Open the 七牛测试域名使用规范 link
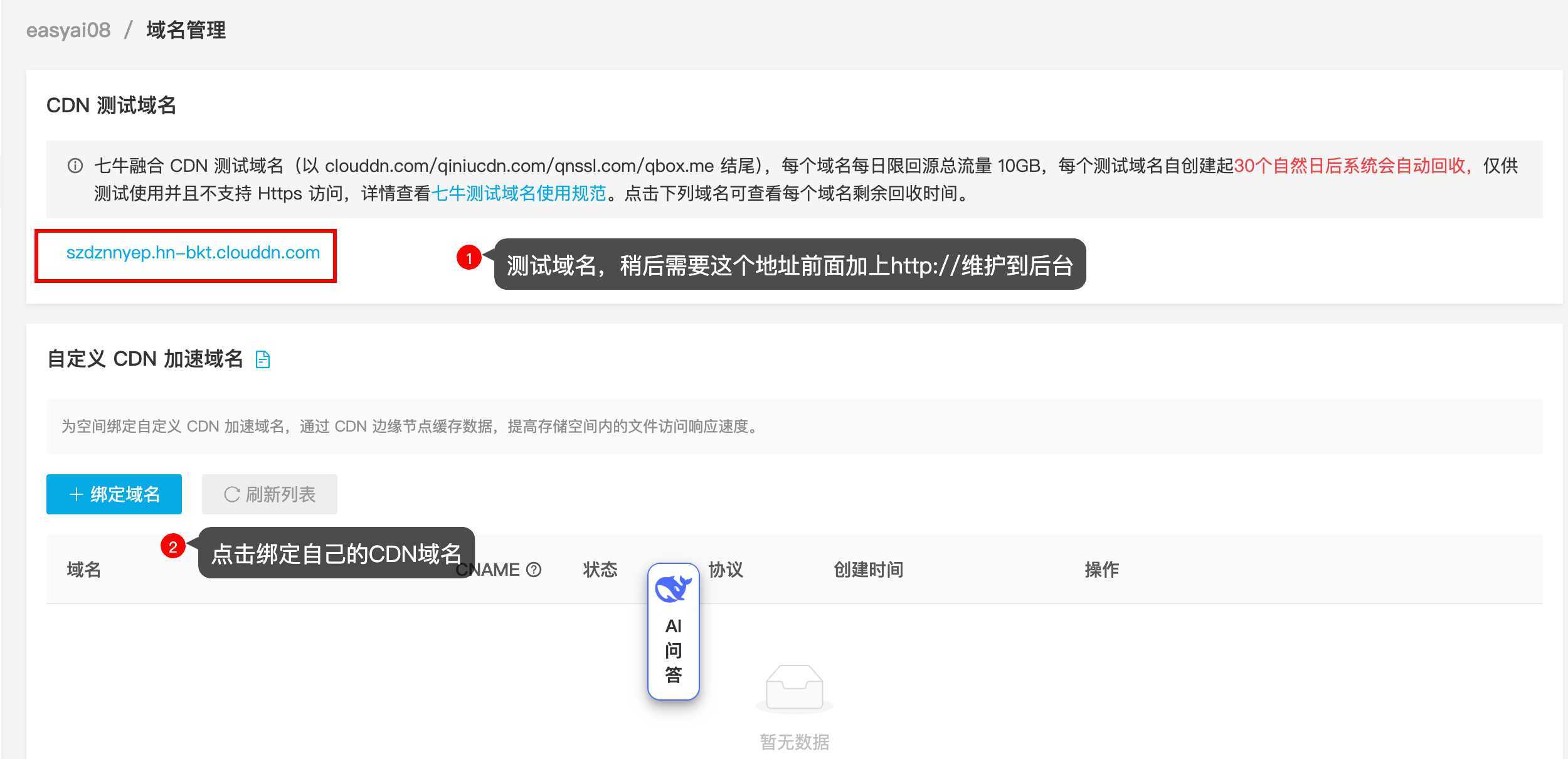Screen dimensions: 1568x759 519,193
